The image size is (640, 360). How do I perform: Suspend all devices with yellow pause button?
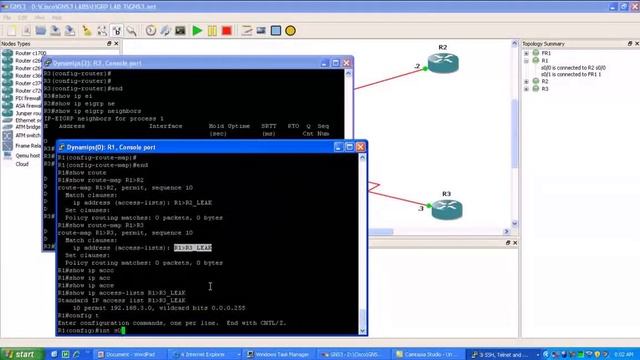tap(212, 31)
